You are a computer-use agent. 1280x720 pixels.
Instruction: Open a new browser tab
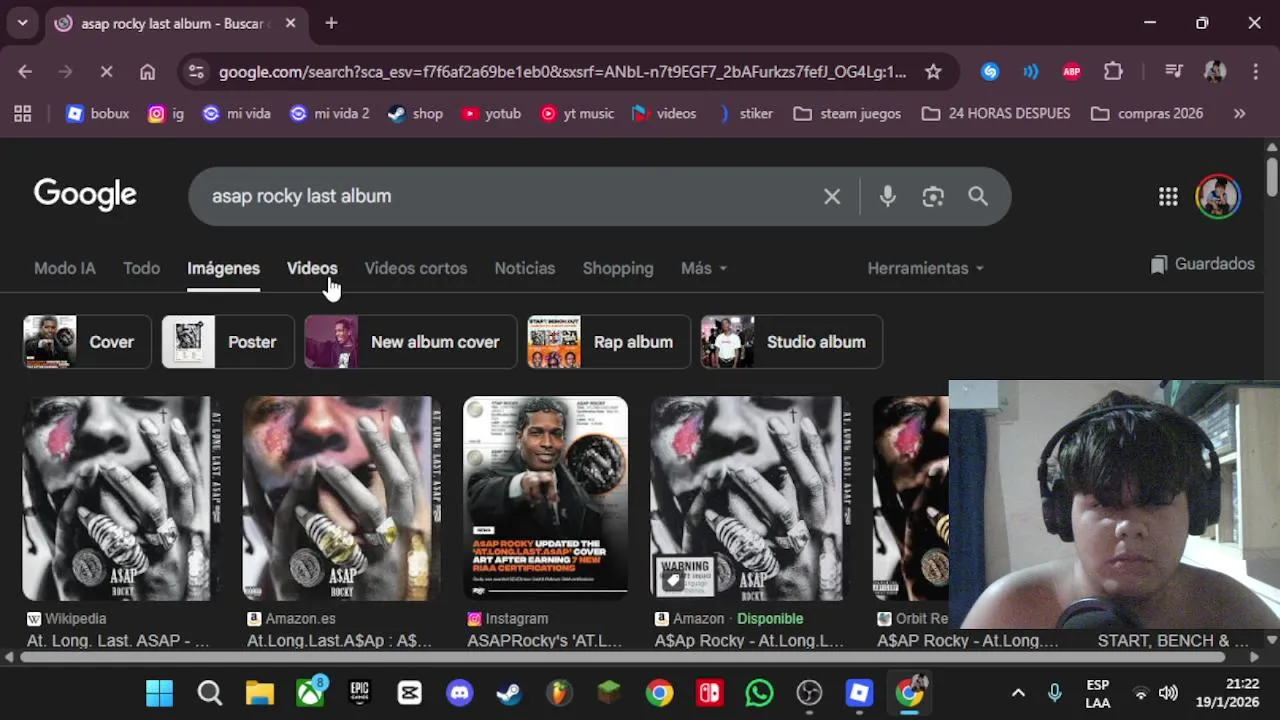(331, 23)
